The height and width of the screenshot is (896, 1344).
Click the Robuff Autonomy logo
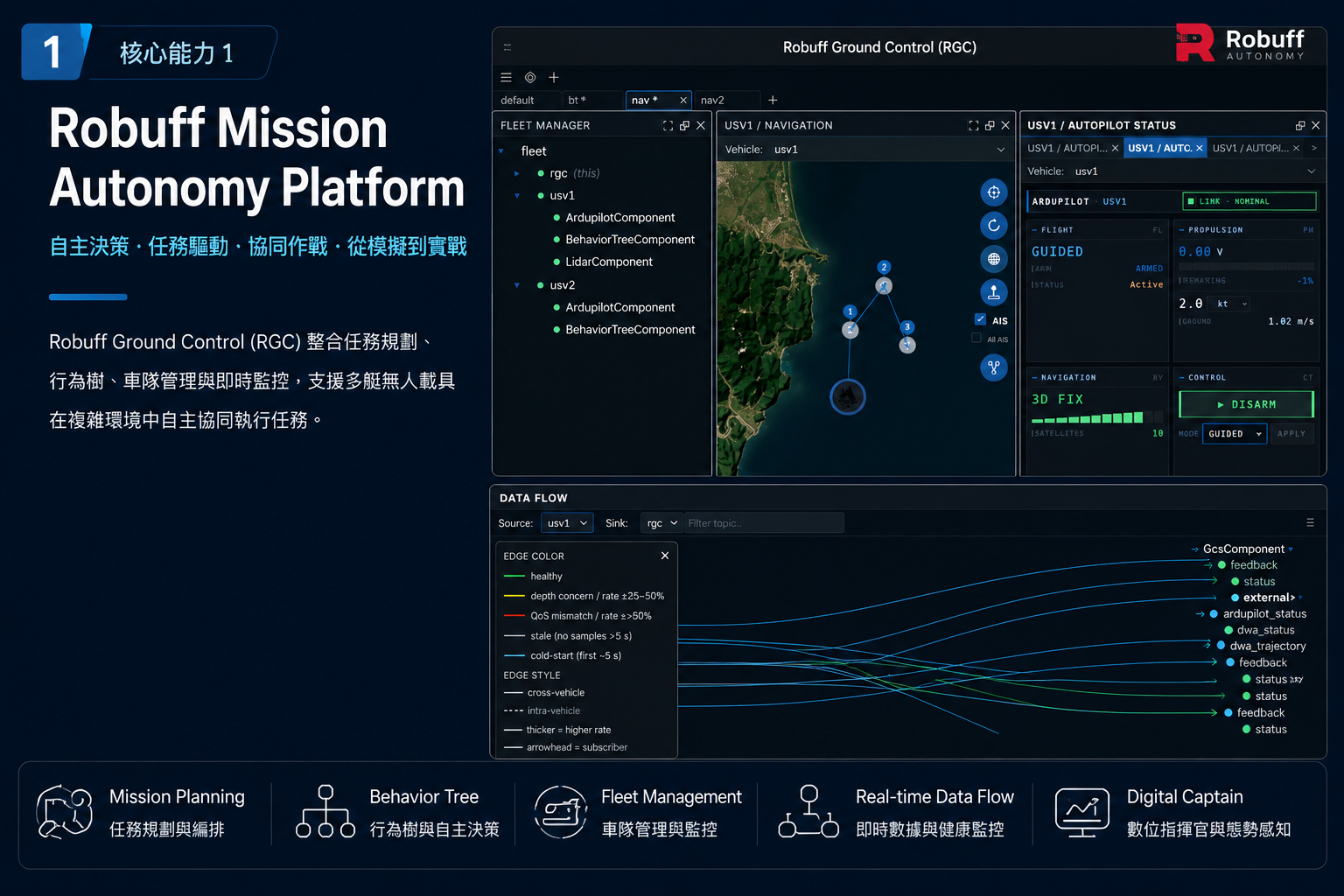point(1240,43)
